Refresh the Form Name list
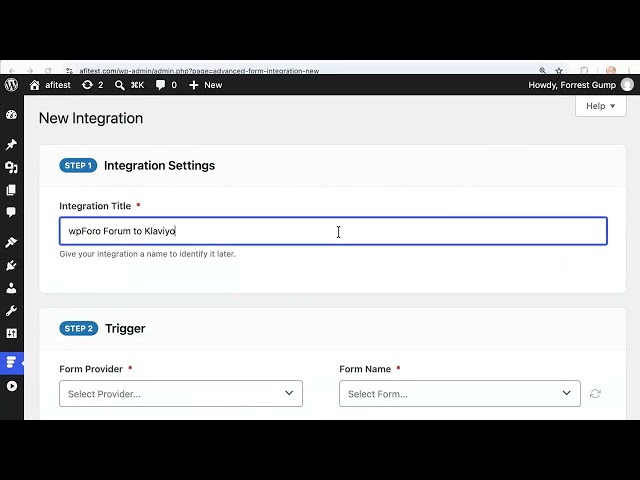Image resolution: width=640 pixels, height=480 pixels. [x=595, y=393]
